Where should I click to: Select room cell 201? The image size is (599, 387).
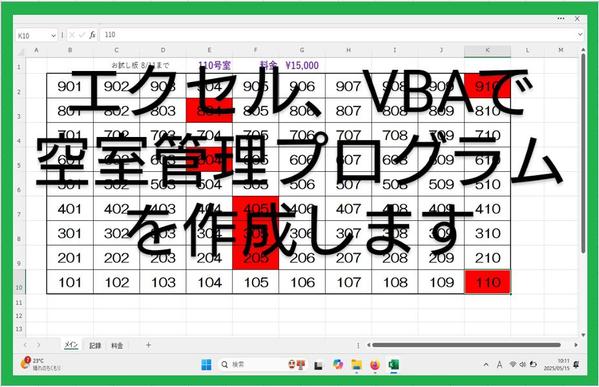(x=70, y=258)
